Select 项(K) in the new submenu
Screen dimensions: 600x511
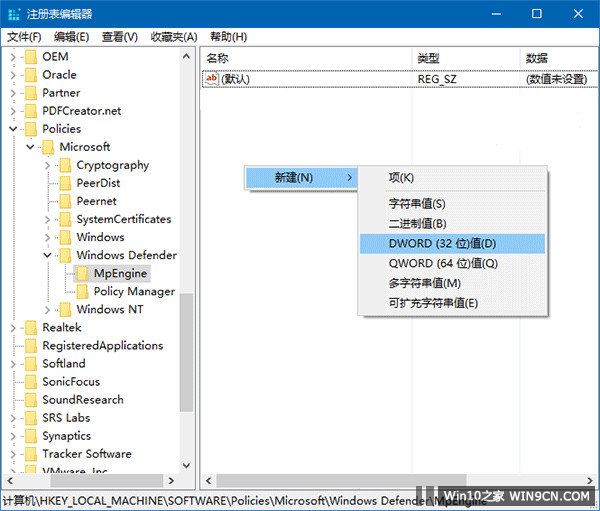click(x=401, y=177)
